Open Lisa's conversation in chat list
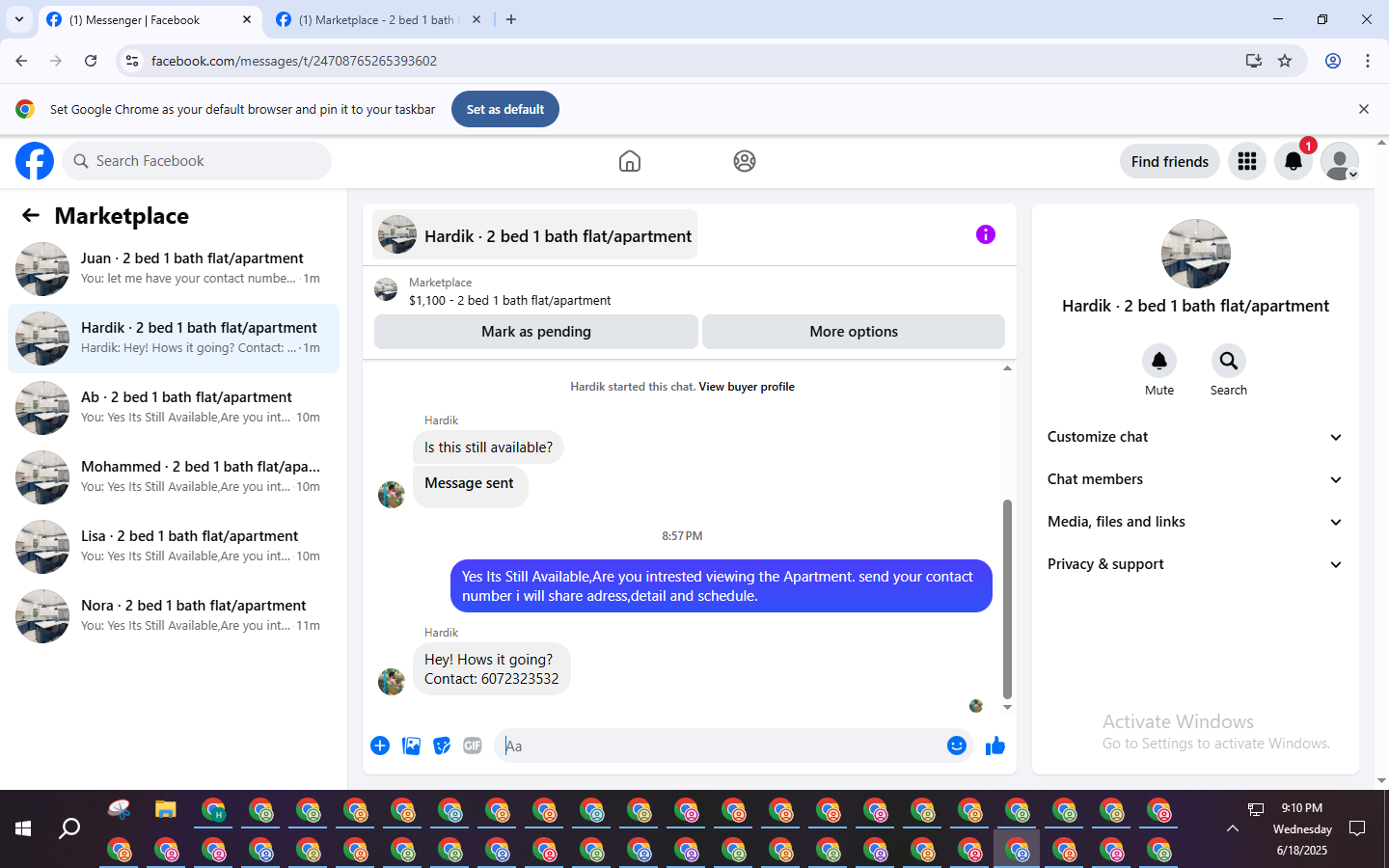Image resolution: width=1389 pixels, height=868 pixels. point(174,546)
